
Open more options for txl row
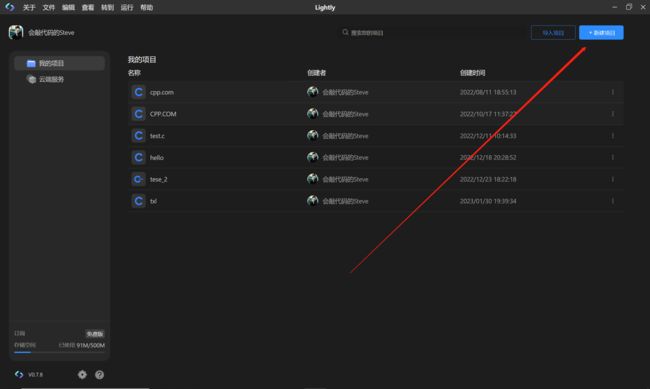coord(613,201)
